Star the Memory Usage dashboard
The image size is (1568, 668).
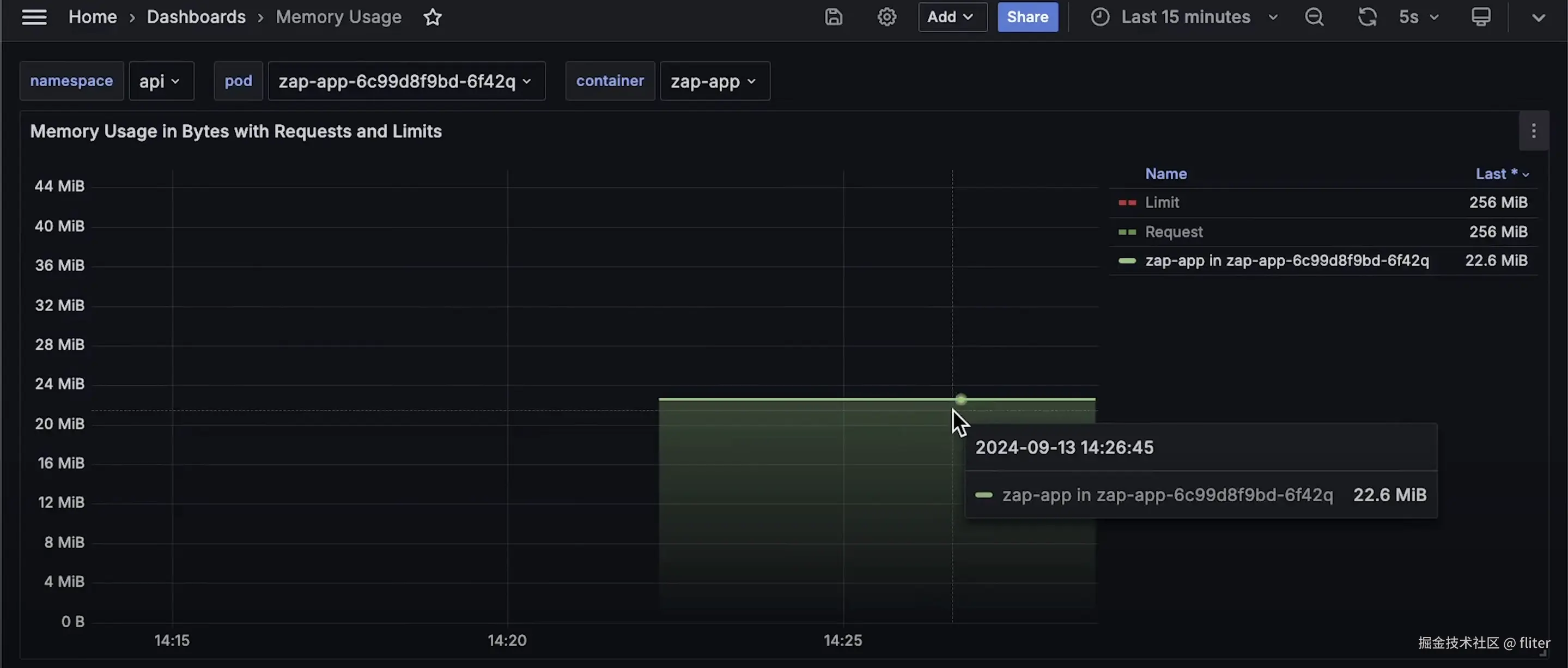click(432, 17)
